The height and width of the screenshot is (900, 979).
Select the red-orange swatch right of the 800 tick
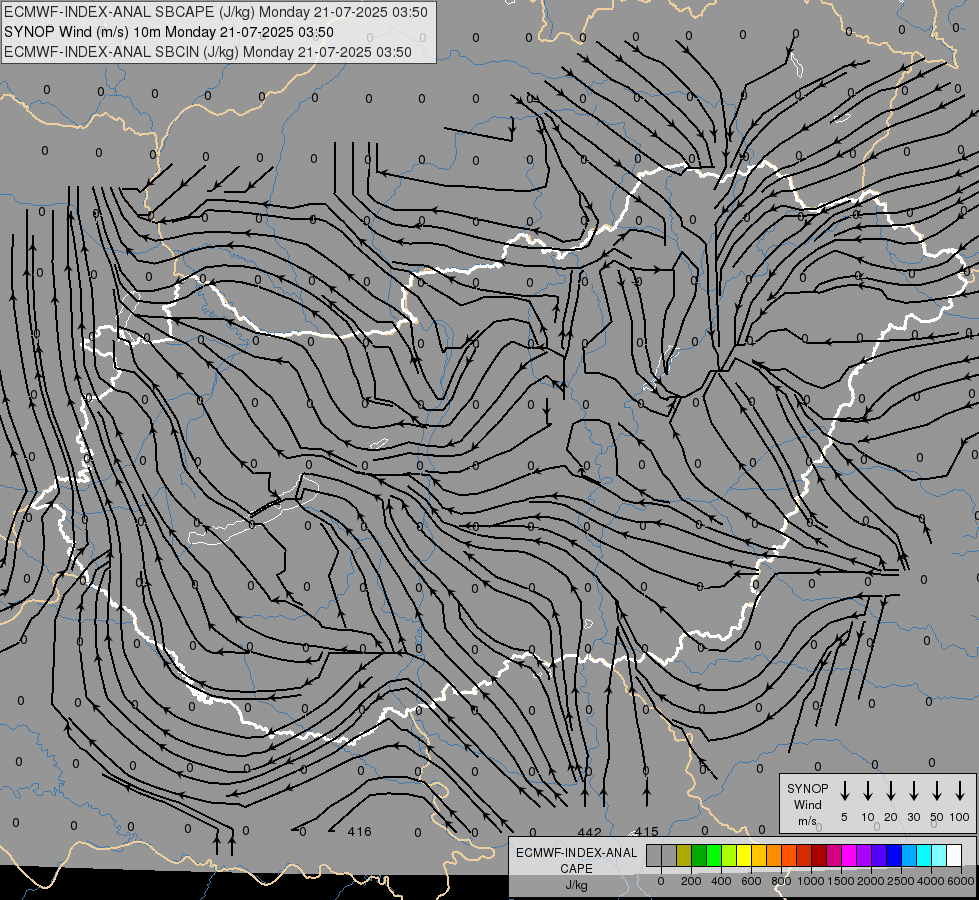pos(789,855)
